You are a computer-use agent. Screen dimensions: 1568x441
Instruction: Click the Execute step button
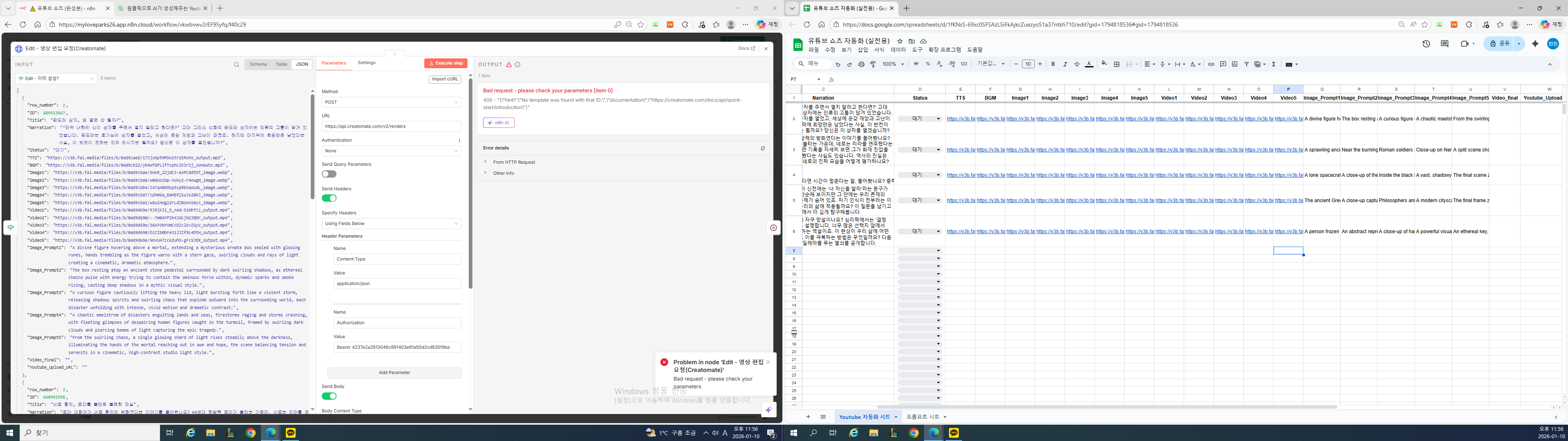point(445,63)
